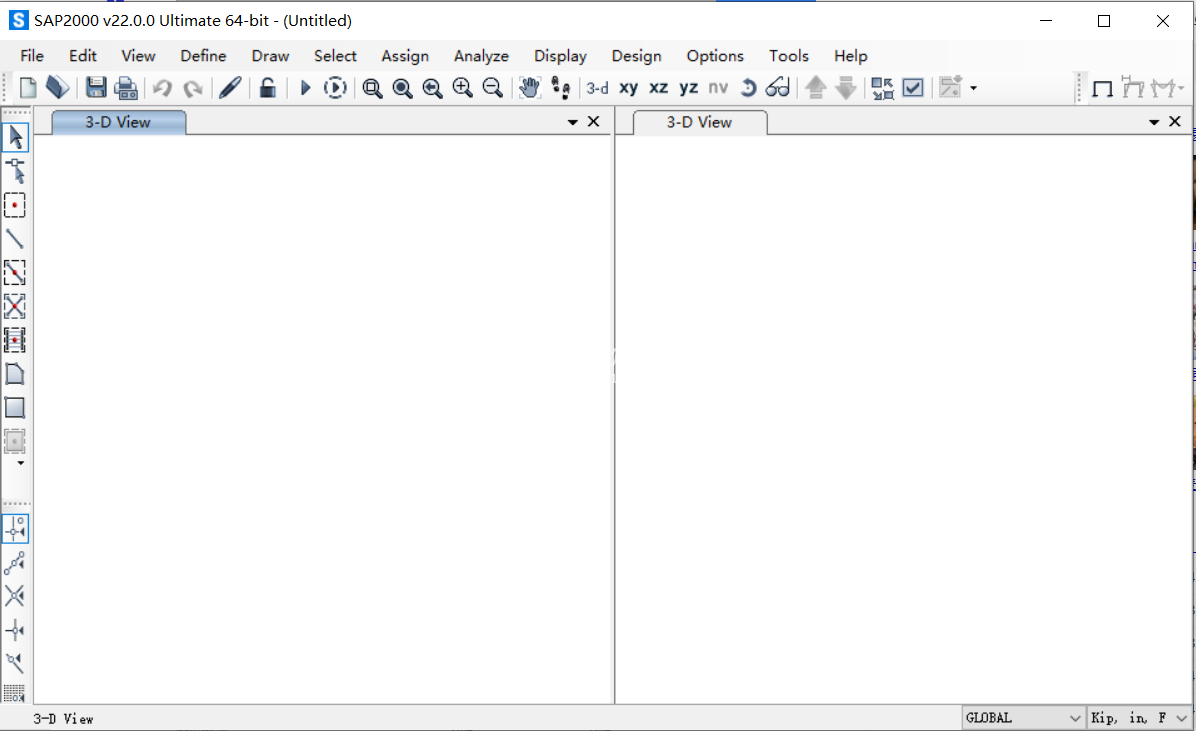The width and height of the screenshot is (1196, 731).
Task: Select the Pan hand tool
Action: (x=529, y=88)
